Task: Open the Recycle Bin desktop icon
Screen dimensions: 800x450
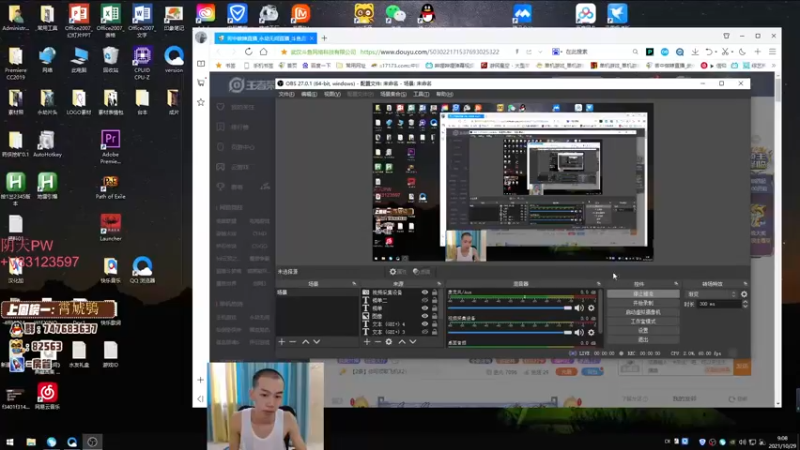Action: click(111, 60)
